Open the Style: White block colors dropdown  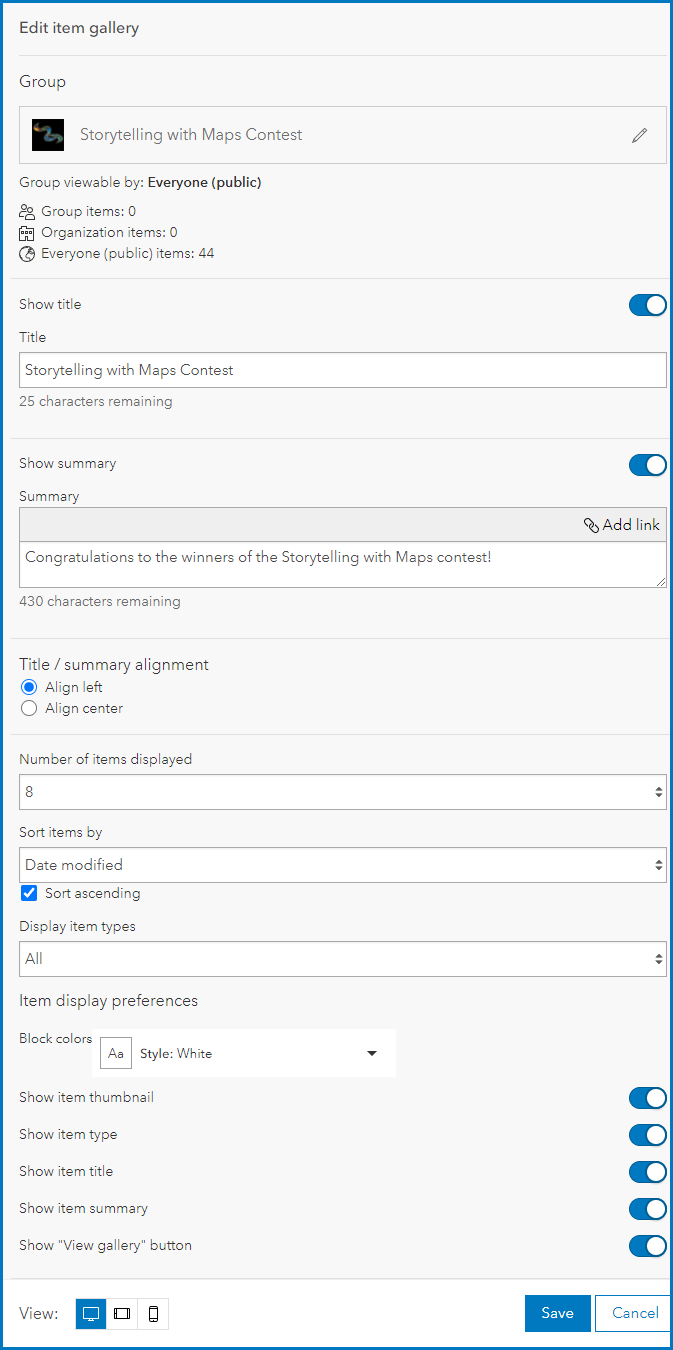coord(258,1053)
